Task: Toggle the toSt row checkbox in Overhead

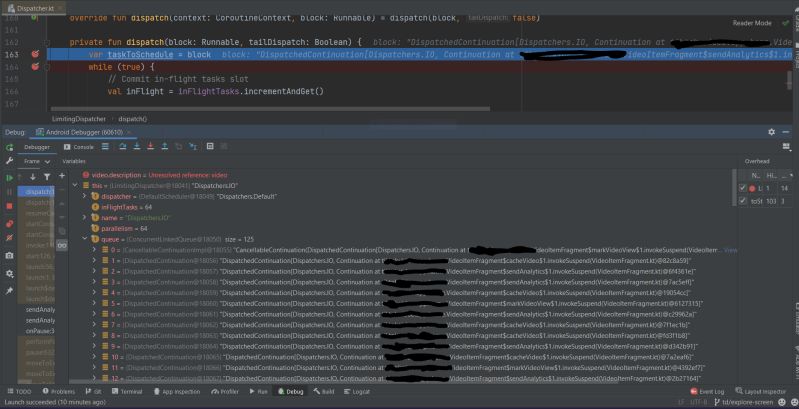Action: click(x=742, y=201)
